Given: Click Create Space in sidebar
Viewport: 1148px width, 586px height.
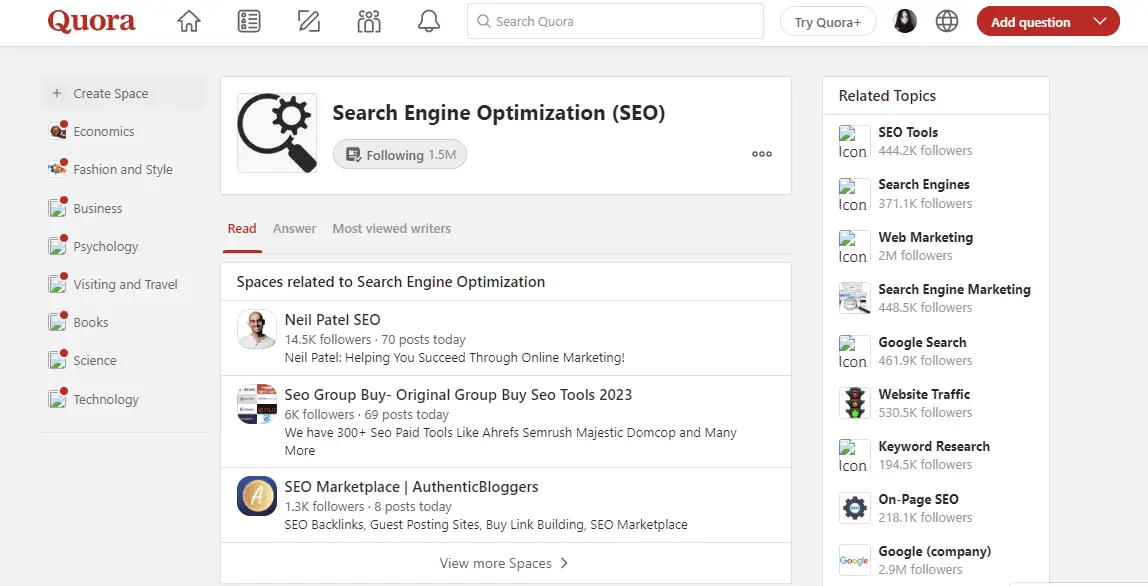Looking at the screenshot, I should coord(123,93).
